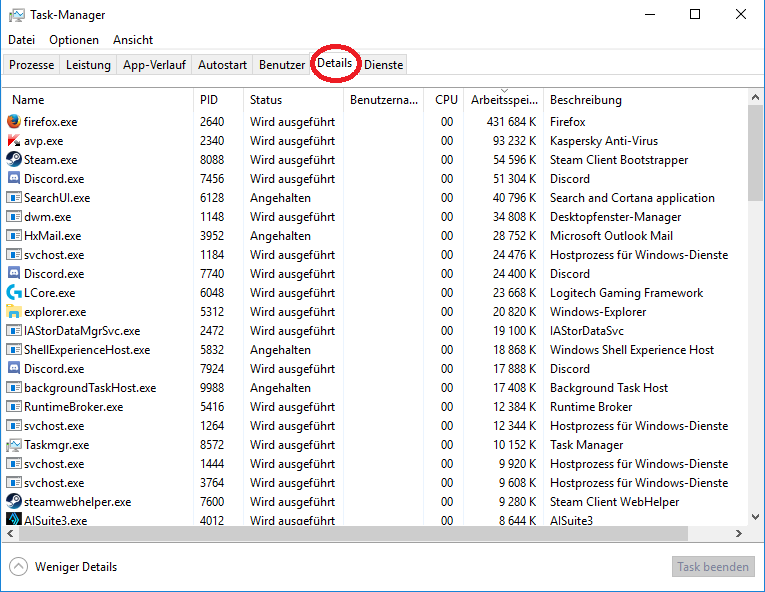Click the LCore.exe Logitech icon
This screenshot has height=592, width=765.
click(x=14, y=292)
